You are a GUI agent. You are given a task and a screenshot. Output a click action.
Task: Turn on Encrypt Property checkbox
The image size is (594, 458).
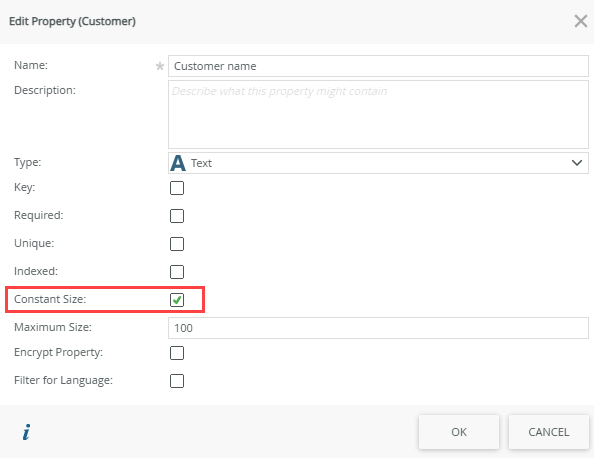pos(177,353)
